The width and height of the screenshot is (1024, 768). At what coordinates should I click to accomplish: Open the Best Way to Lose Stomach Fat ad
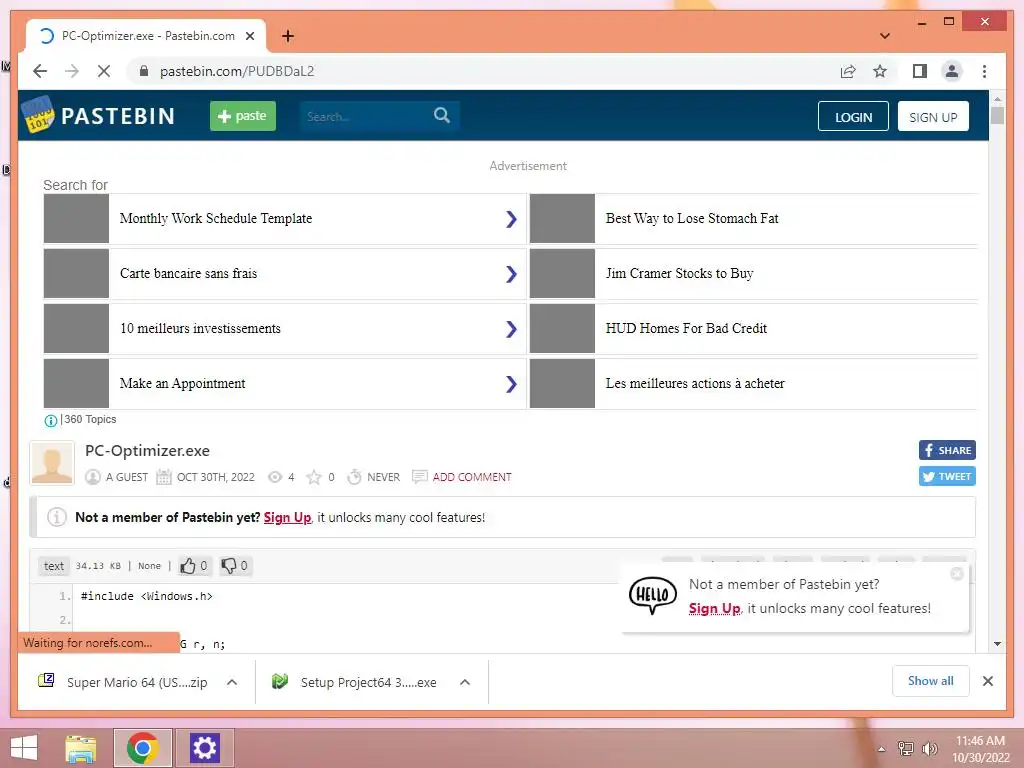point(692,218)
